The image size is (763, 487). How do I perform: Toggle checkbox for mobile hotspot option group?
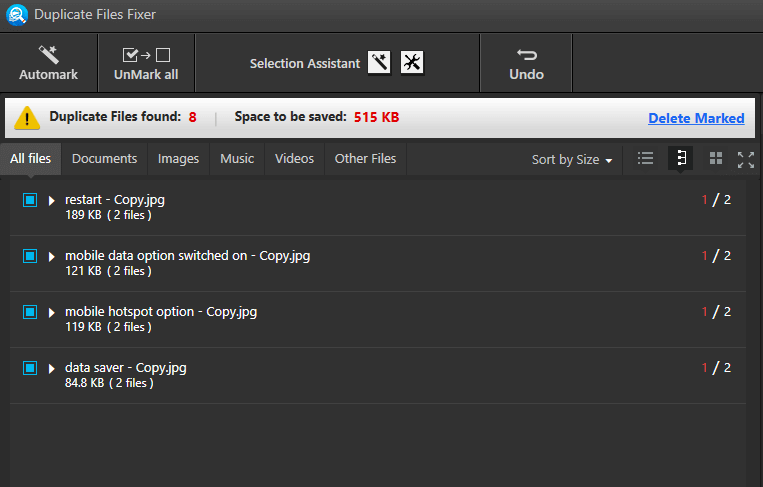click(30, 312)
